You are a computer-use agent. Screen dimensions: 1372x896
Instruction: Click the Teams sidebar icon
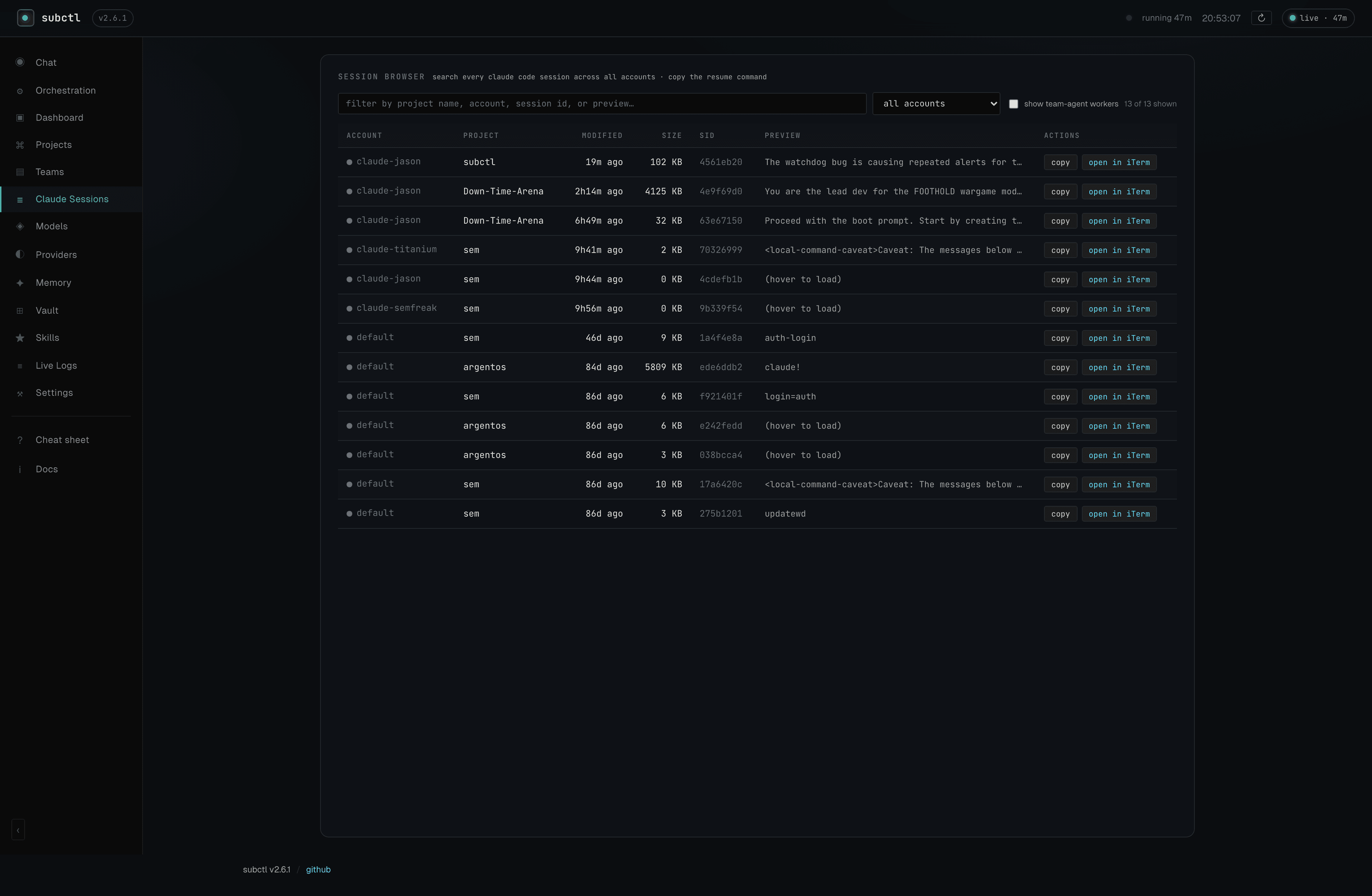click(20, 172)
